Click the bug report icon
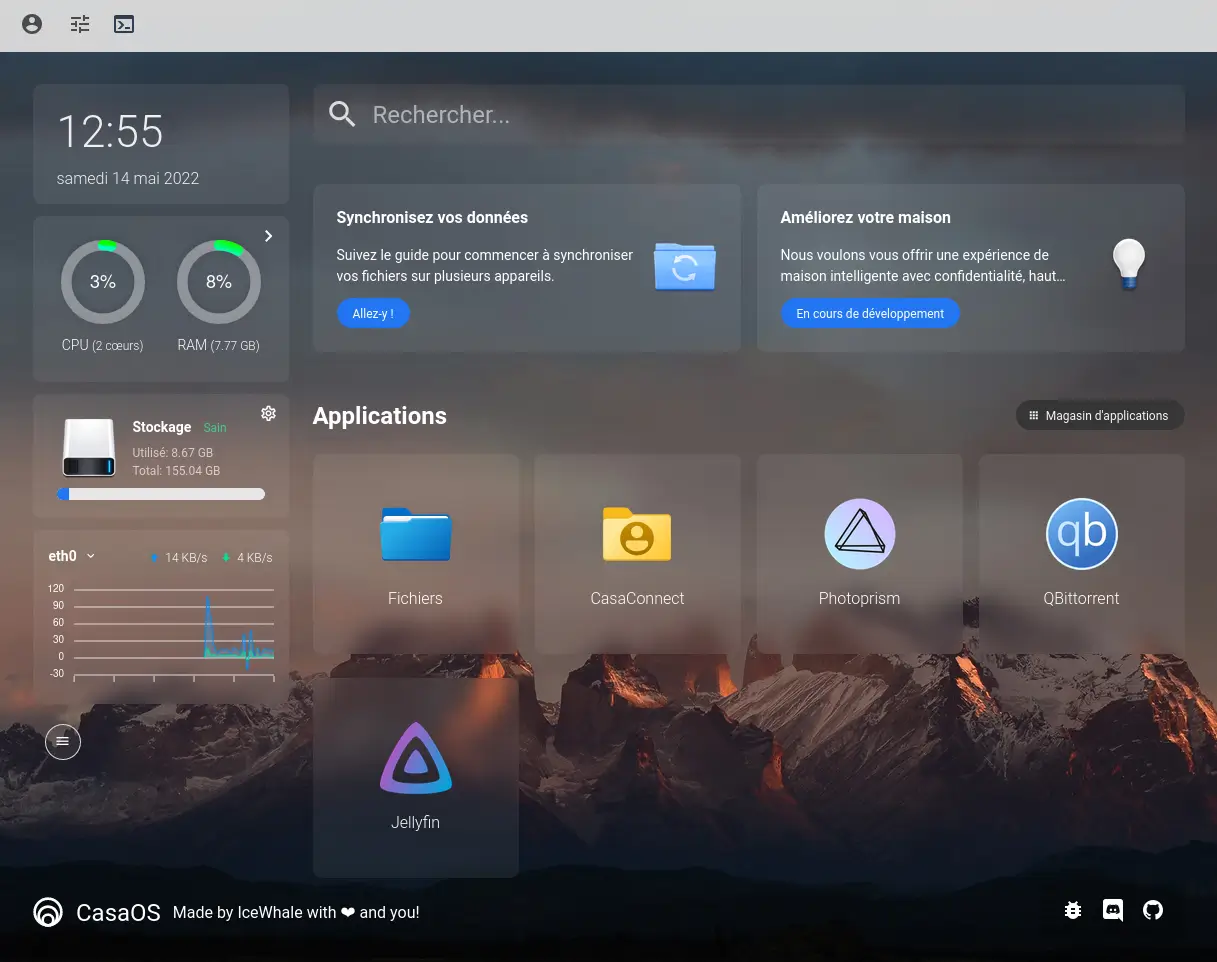Image resolution: width=1217 pixels, height=962 pixels. pos(1073,911)
